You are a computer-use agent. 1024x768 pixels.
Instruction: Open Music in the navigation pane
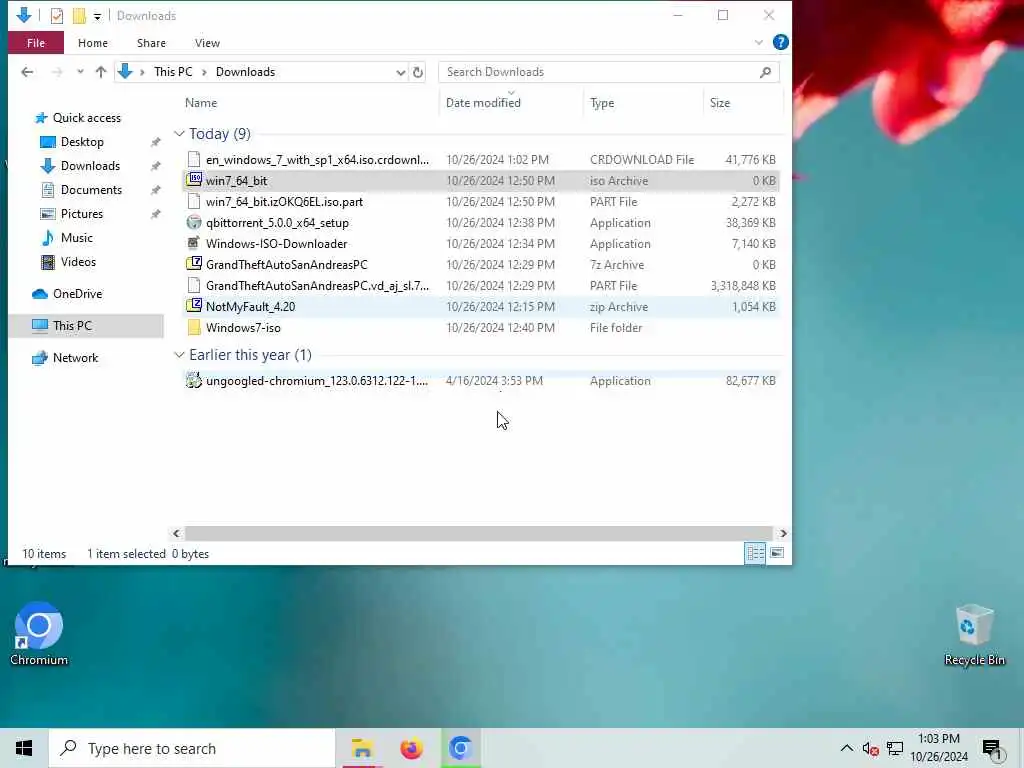[x=76, y=238]
